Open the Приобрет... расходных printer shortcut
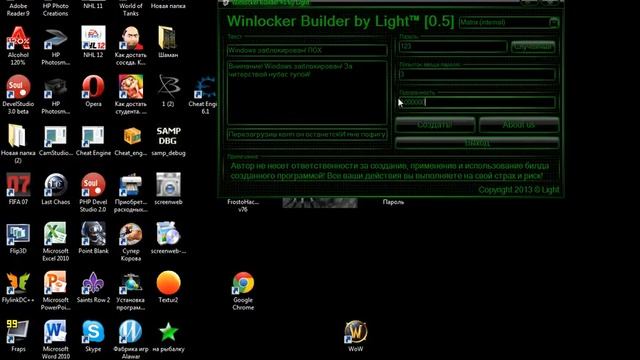The height and width of the screenshot is (360, 640). pyautogui.click(x=131, y=185)
